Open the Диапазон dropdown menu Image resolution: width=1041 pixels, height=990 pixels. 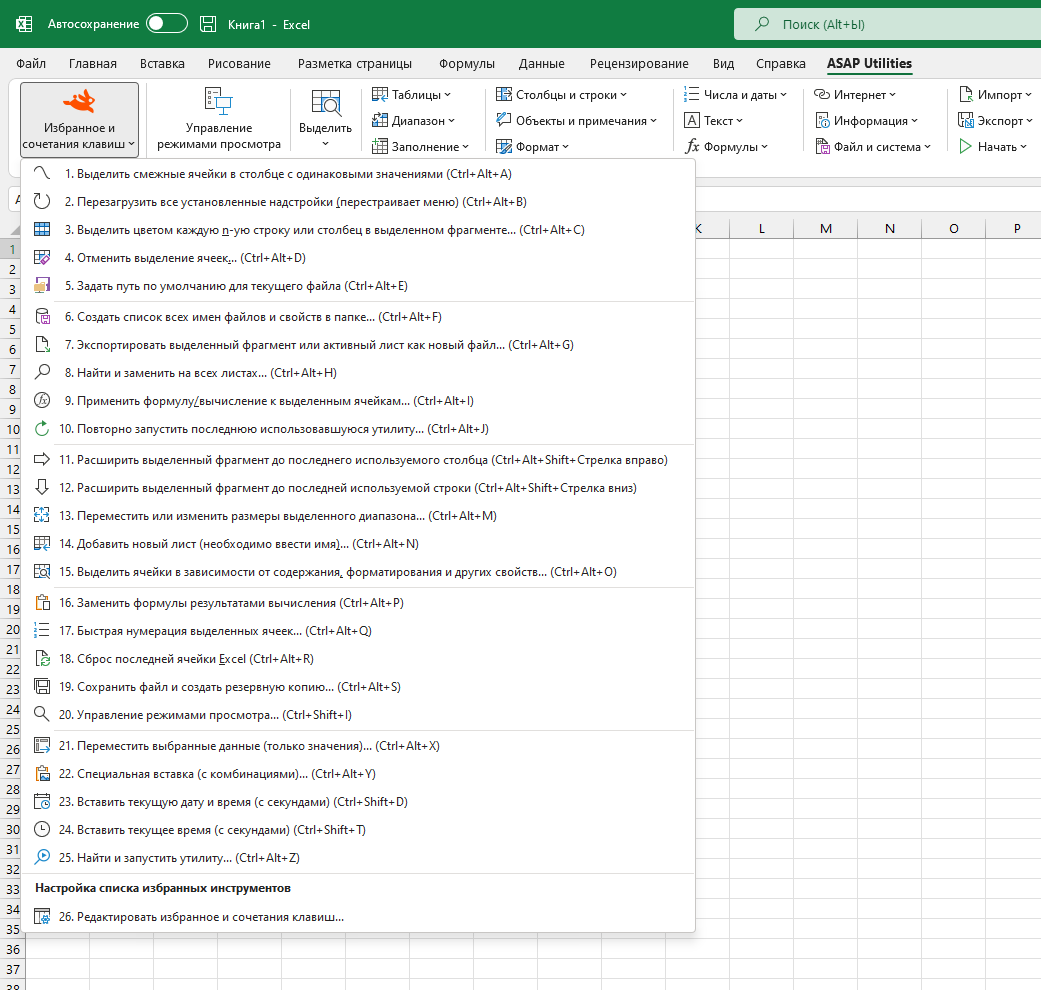[x=413, y=121]
